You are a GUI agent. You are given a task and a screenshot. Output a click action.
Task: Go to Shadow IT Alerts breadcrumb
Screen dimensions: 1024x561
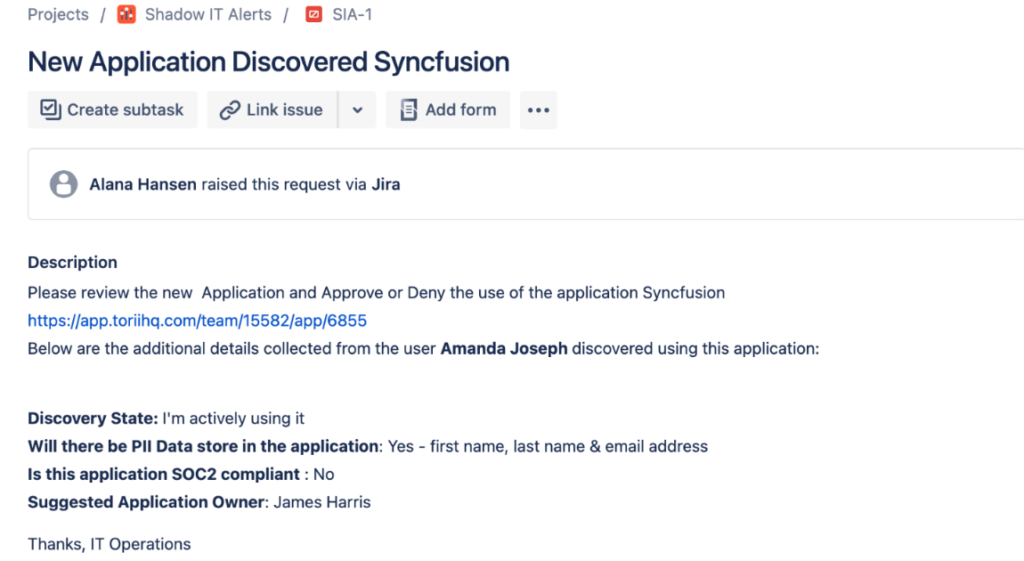208,14
